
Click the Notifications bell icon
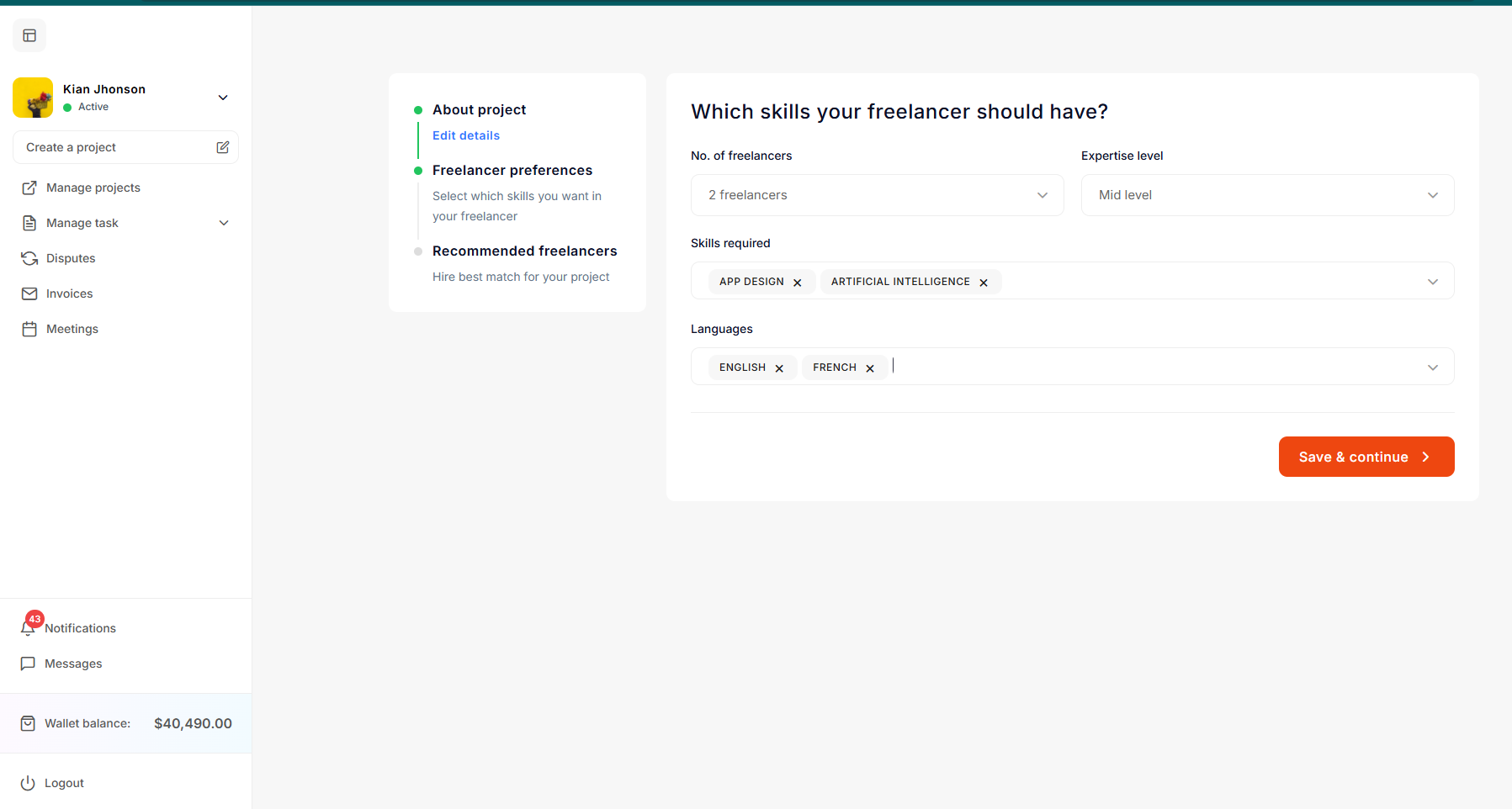click(x=28, y=628)
